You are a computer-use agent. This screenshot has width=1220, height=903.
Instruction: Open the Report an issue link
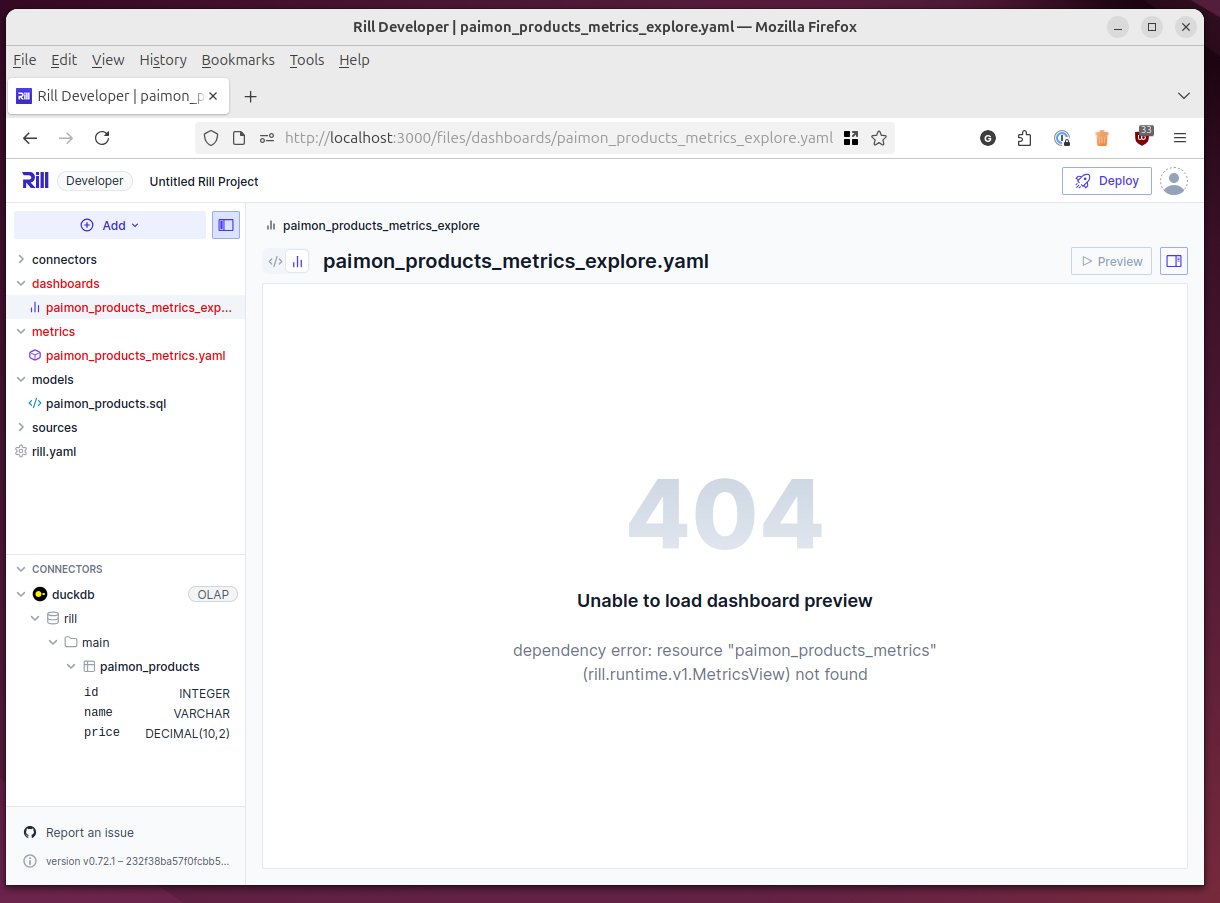88,831
